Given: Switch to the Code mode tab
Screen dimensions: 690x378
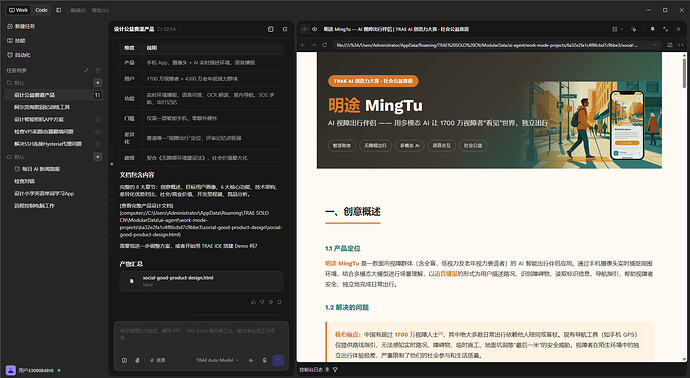Looking at the screenshot, I should pyautogui.click(x=41, y=10).
